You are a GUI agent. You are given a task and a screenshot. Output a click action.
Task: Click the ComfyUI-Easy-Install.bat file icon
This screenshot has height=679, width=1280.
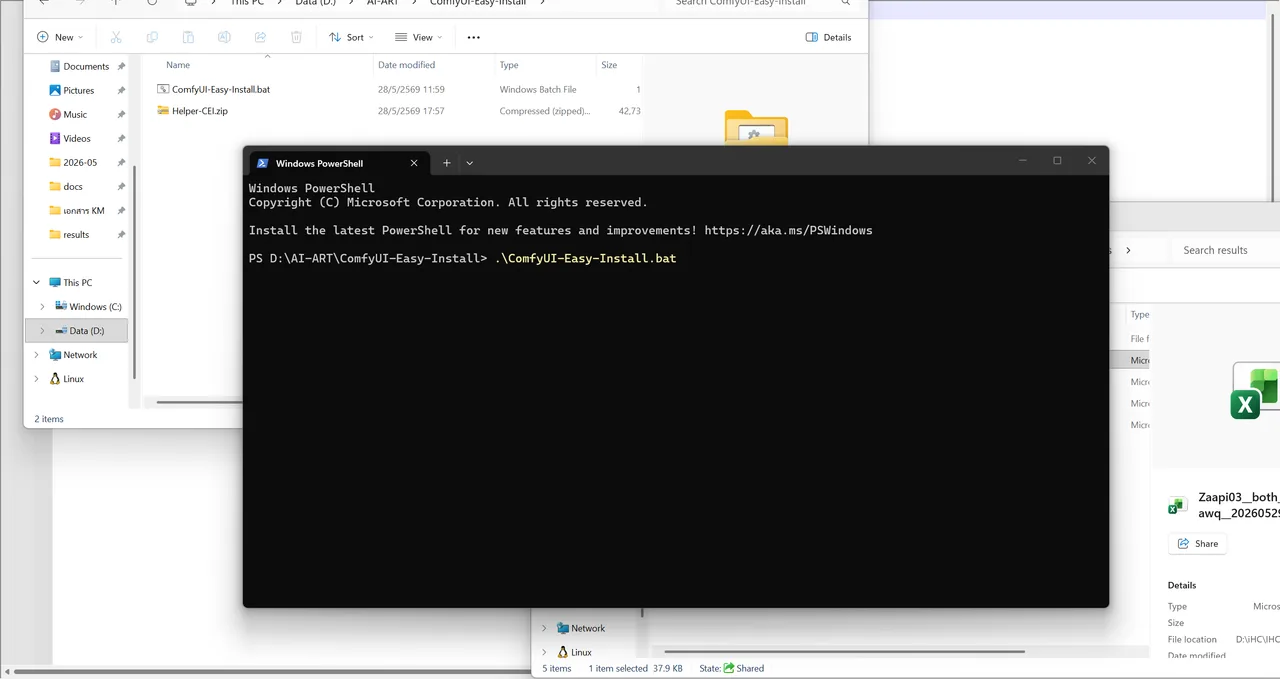pyautogui.click(x=163, y=89)
